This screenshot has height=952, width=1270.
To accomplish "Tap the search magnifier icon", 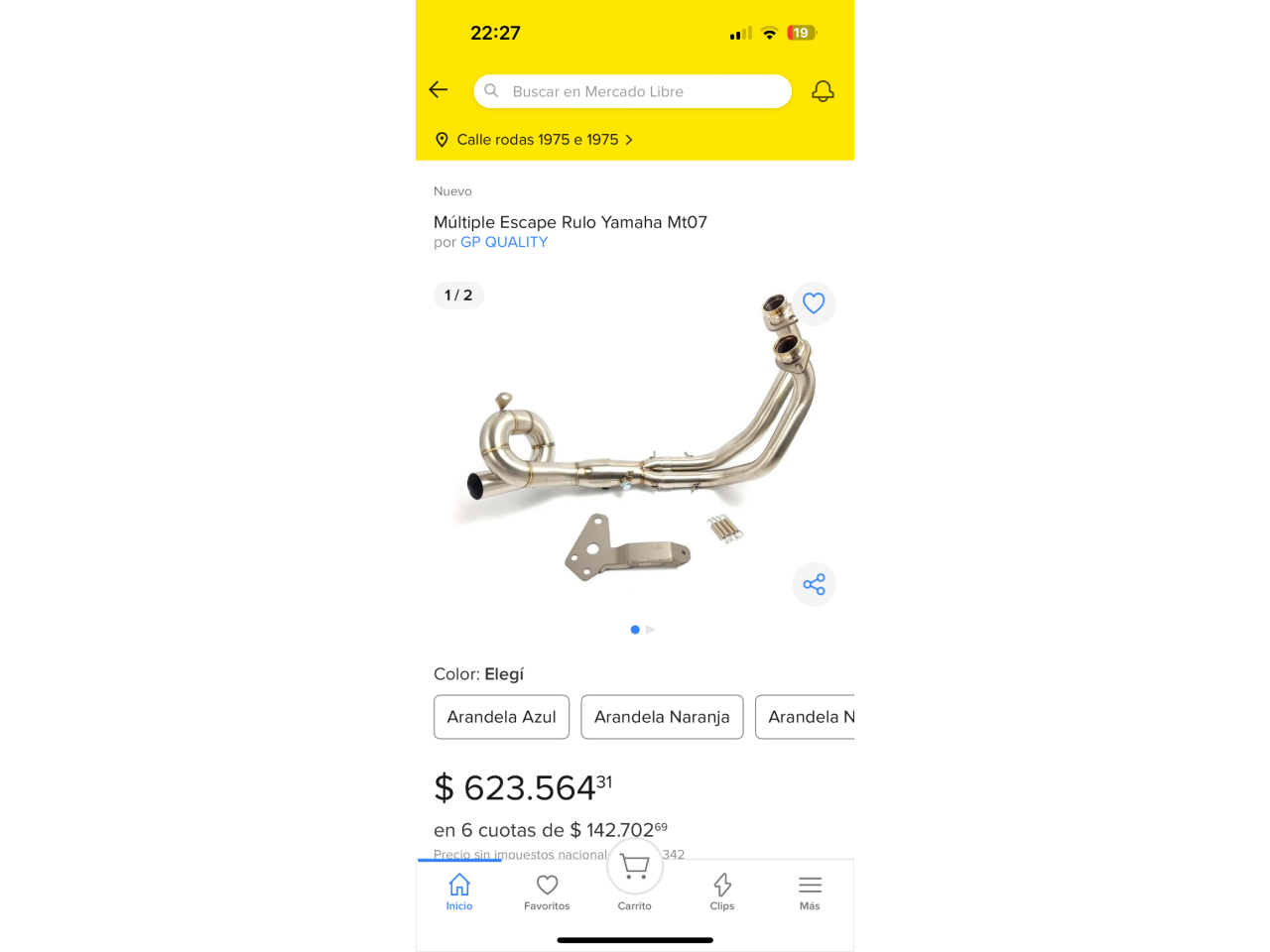I will [x=491, y=90].
